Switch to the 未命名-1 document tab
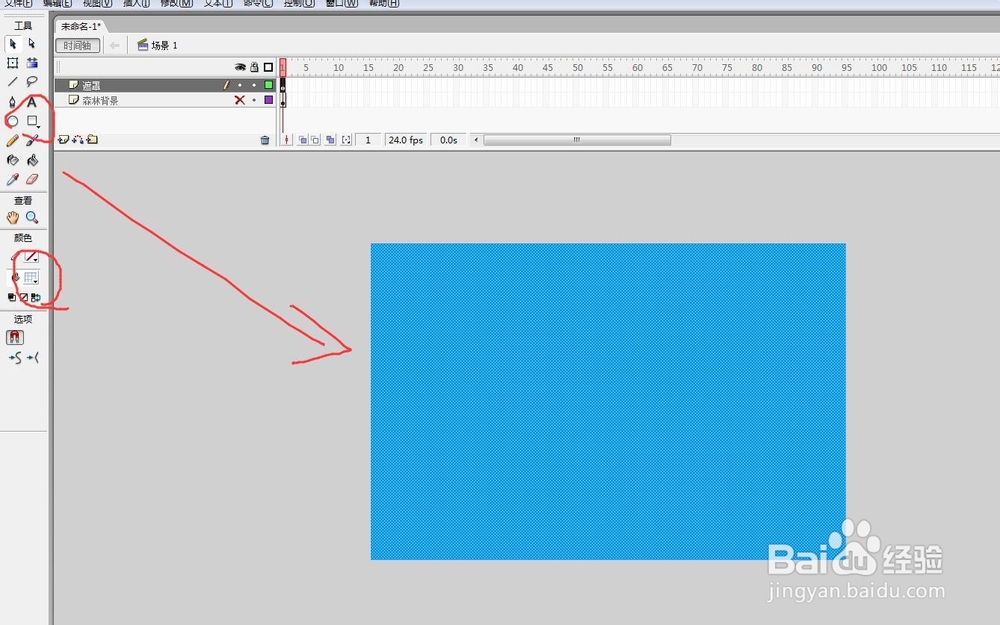 [81, 26]
